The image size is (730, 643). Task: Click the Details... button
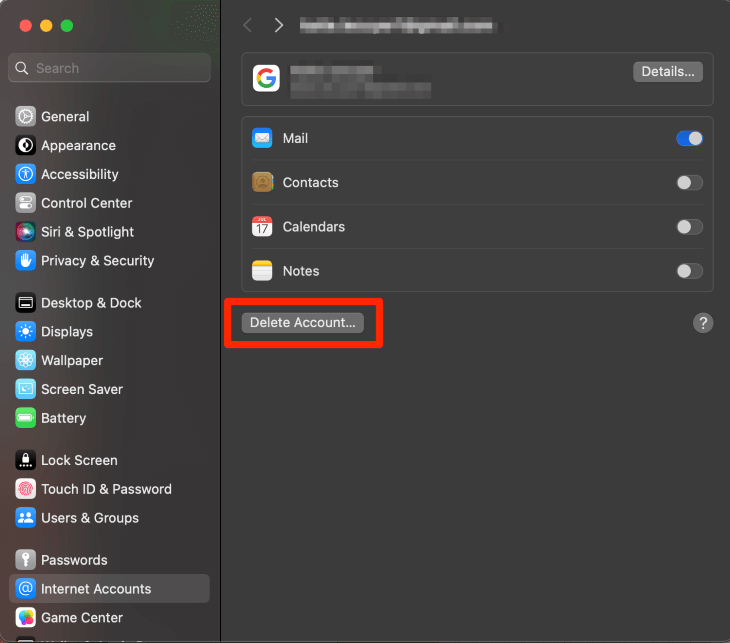[x=668, y=72]
